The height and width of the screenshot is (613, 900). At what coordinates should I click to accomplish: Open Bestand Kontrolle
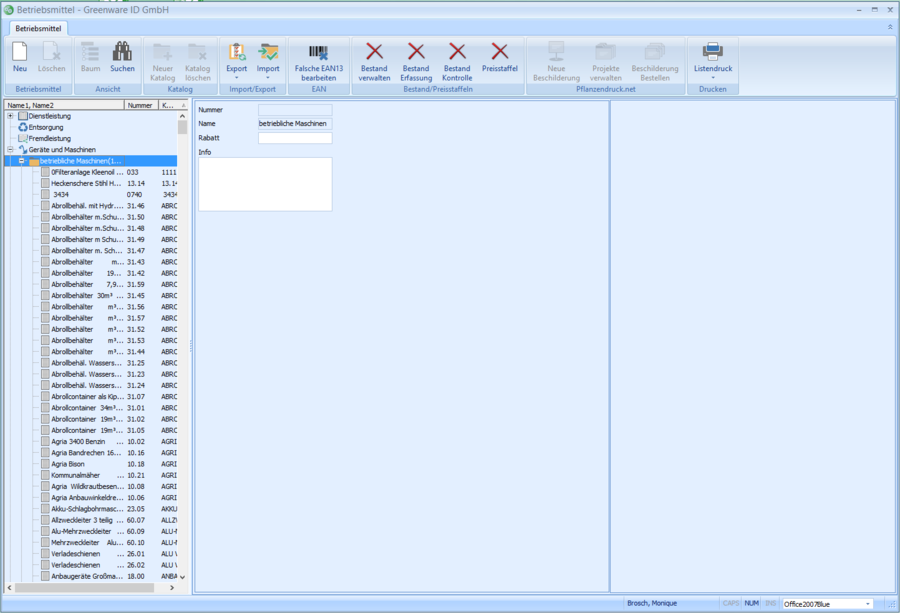pyautogui.click(x=457, y=61)
